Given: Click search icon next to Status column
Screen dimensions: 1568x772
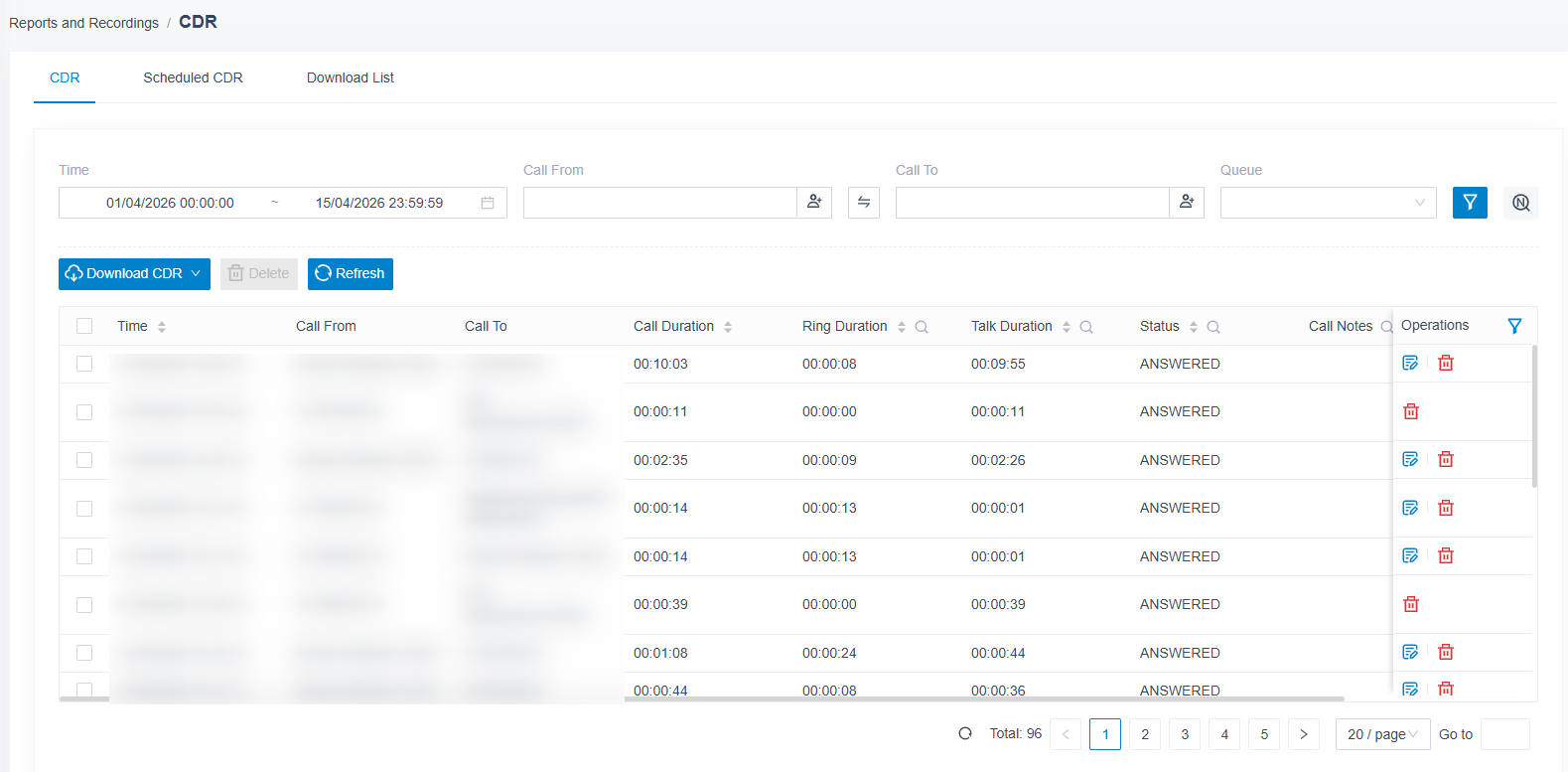Looking at the screenshot, I should 1213,327.
